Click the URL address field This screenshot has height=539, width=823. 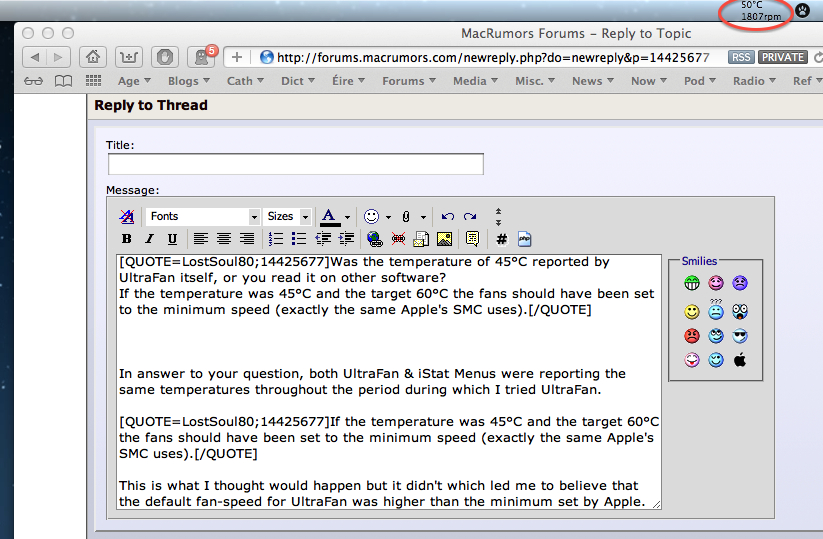492,57
